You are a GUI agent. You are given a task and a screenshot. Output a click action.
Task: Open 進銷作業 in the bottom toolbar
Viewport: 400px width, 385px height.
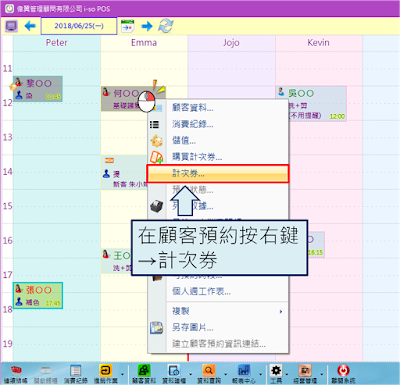[x=105, y=374]
